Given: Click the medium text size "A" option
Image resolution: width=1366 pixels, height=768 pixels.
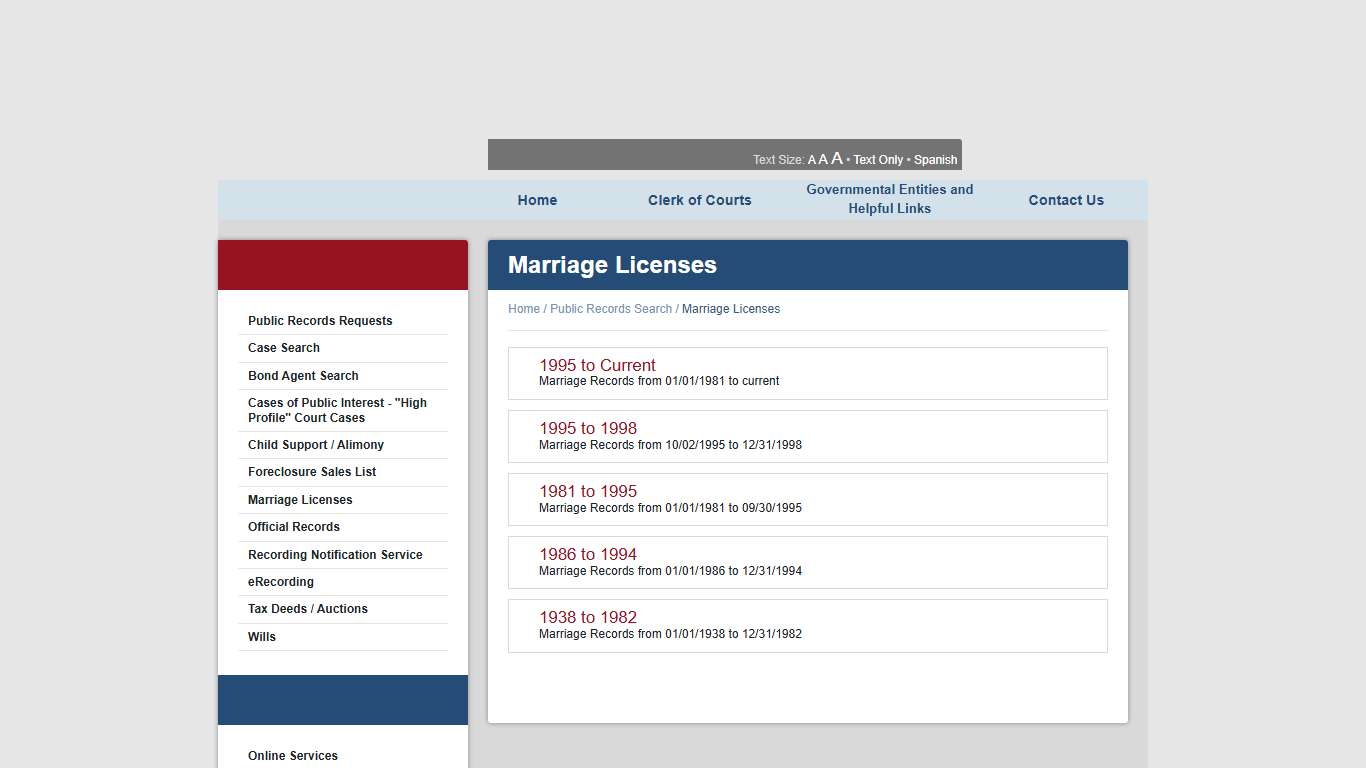Looking at the screenshot, I should click(823, 159).
